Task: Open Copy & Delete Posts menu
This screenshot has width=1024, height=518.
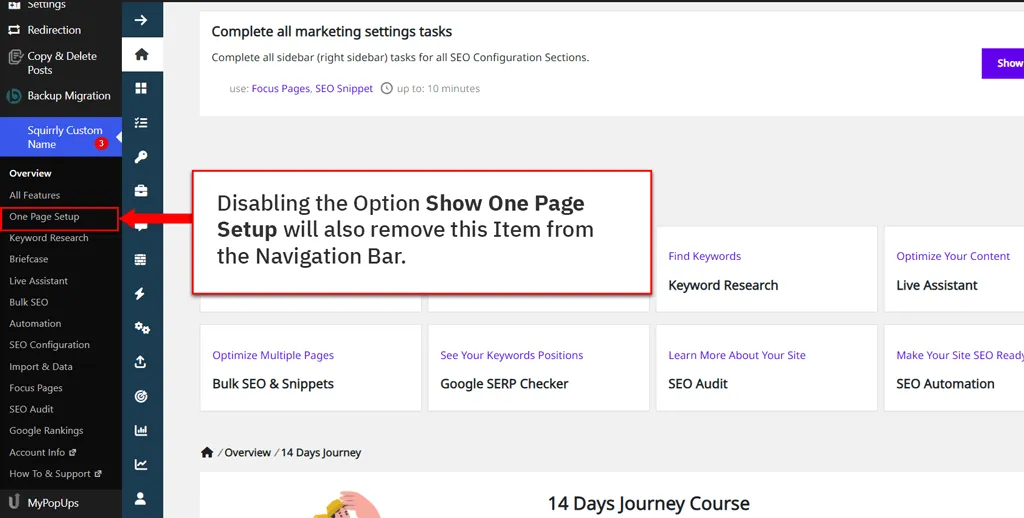Action: [61, 63]
